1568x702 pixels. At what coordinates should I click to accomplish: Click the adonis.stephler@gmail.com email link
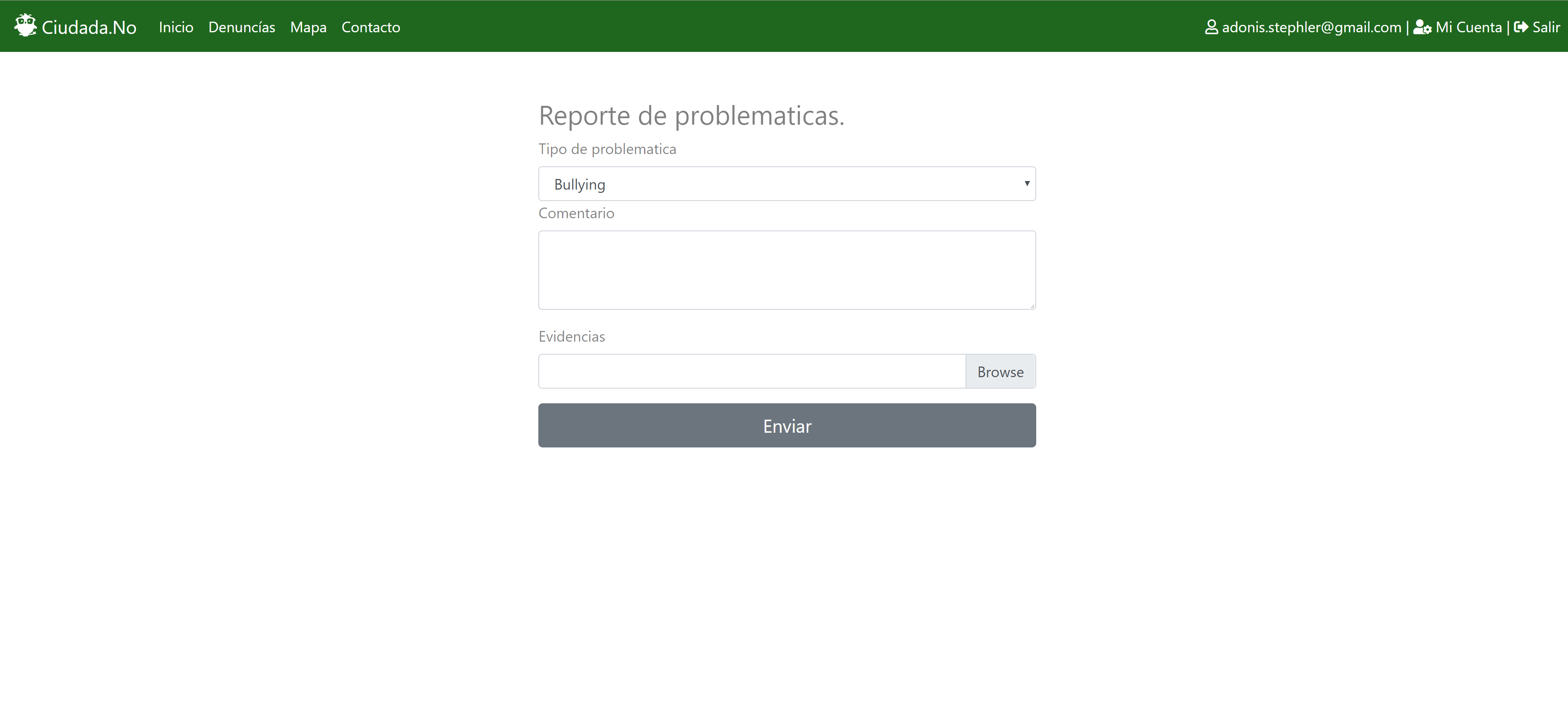coord(1311,27)
